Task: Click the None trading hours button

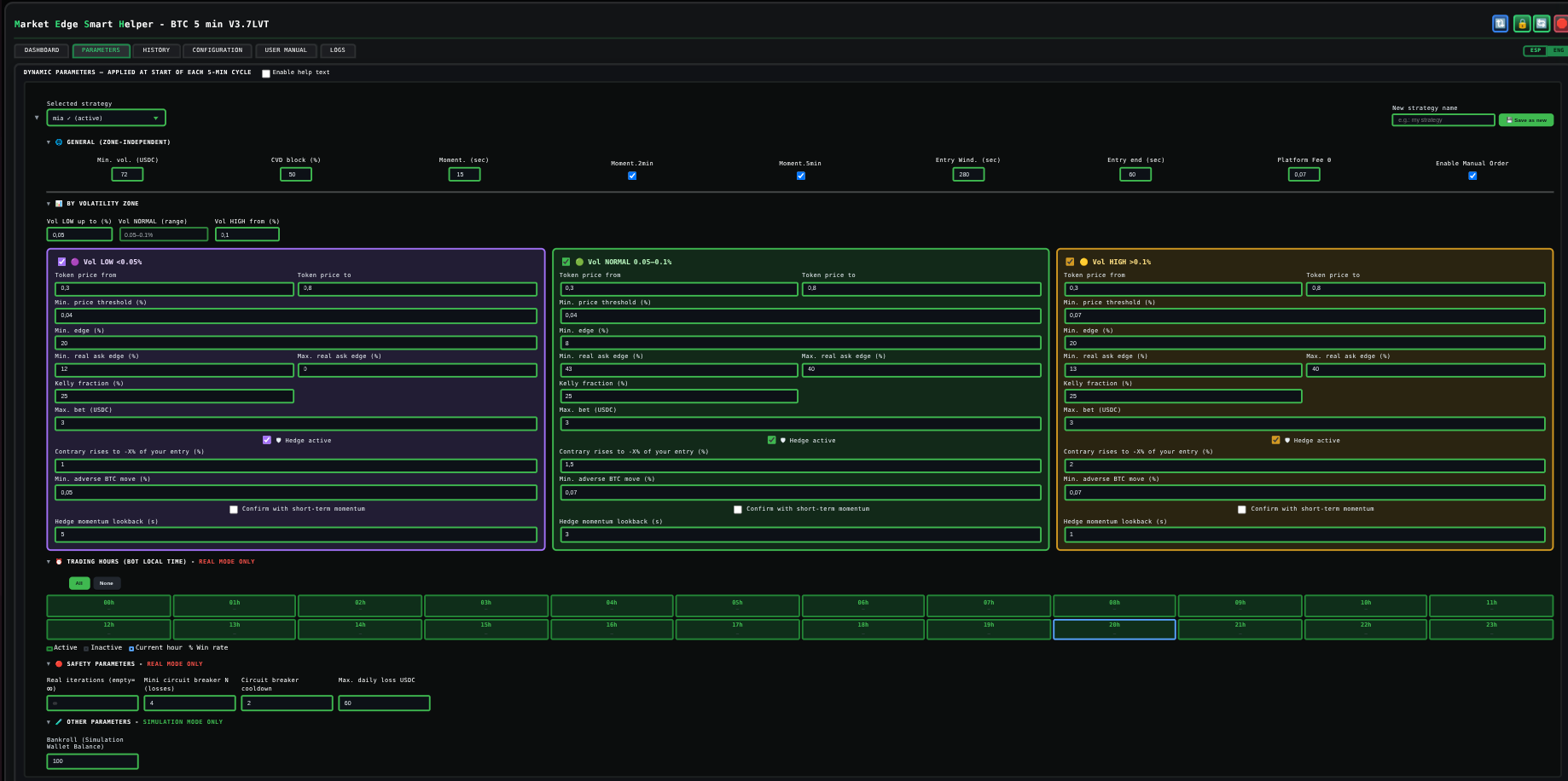Action: click(x=106, y=583)
